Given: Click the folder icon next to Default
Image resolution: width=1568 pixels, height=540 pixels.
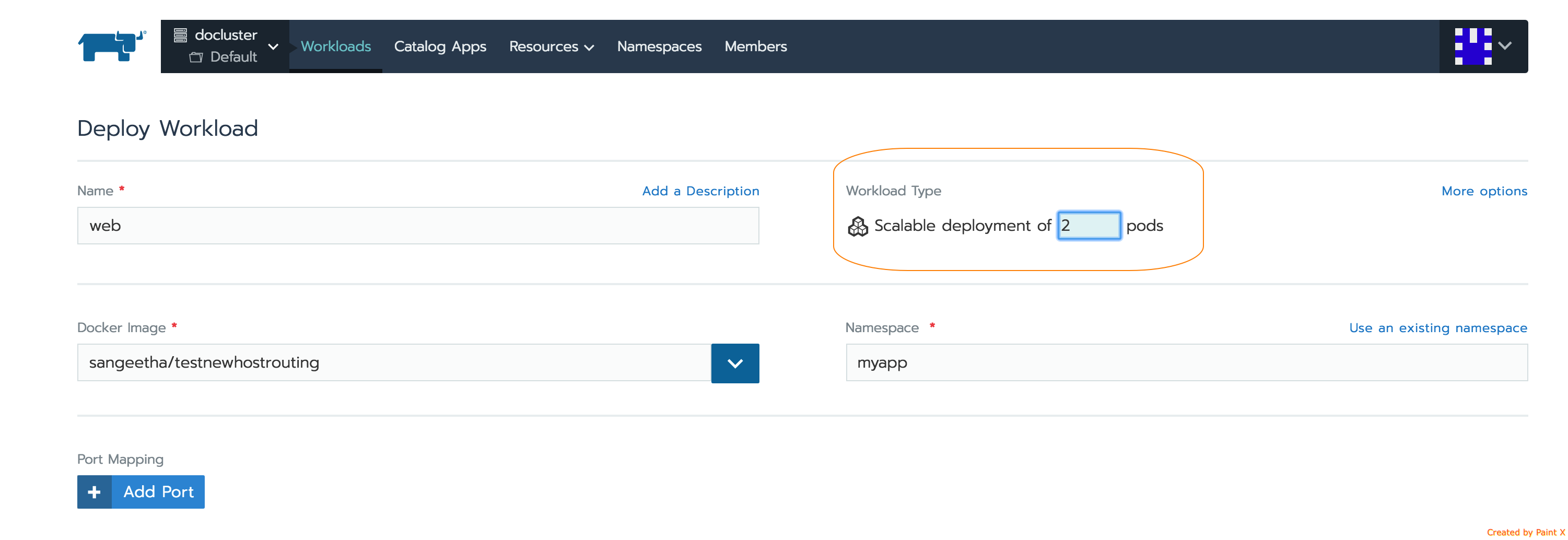Looking at the screenshot, I should [196, 57].
